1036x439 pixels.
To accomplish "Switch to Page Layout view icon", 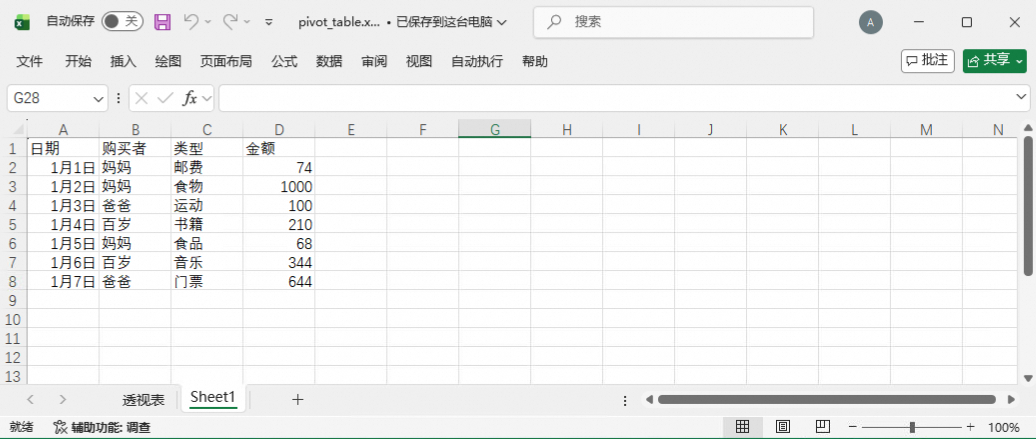I will (x=783, y=427).
